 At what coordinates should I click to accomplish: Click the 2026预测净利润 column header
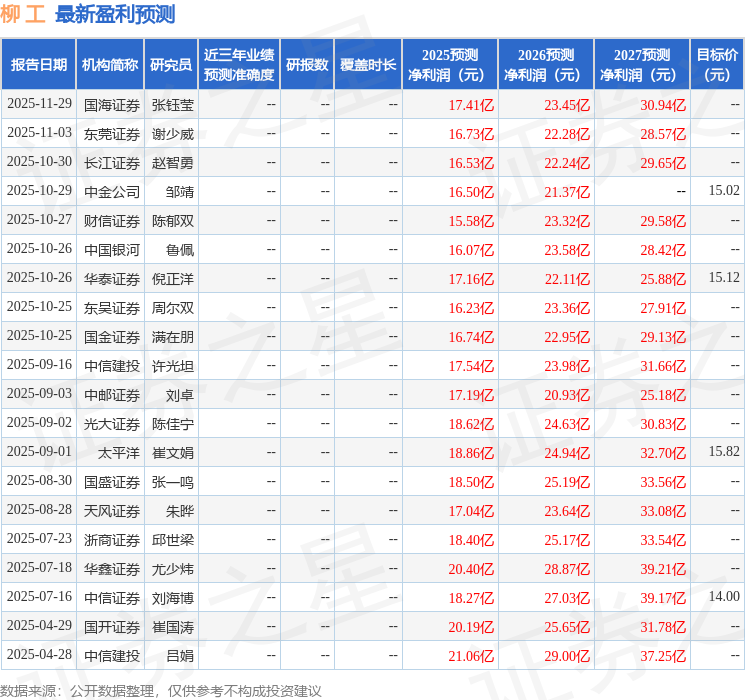click(545, 64)
